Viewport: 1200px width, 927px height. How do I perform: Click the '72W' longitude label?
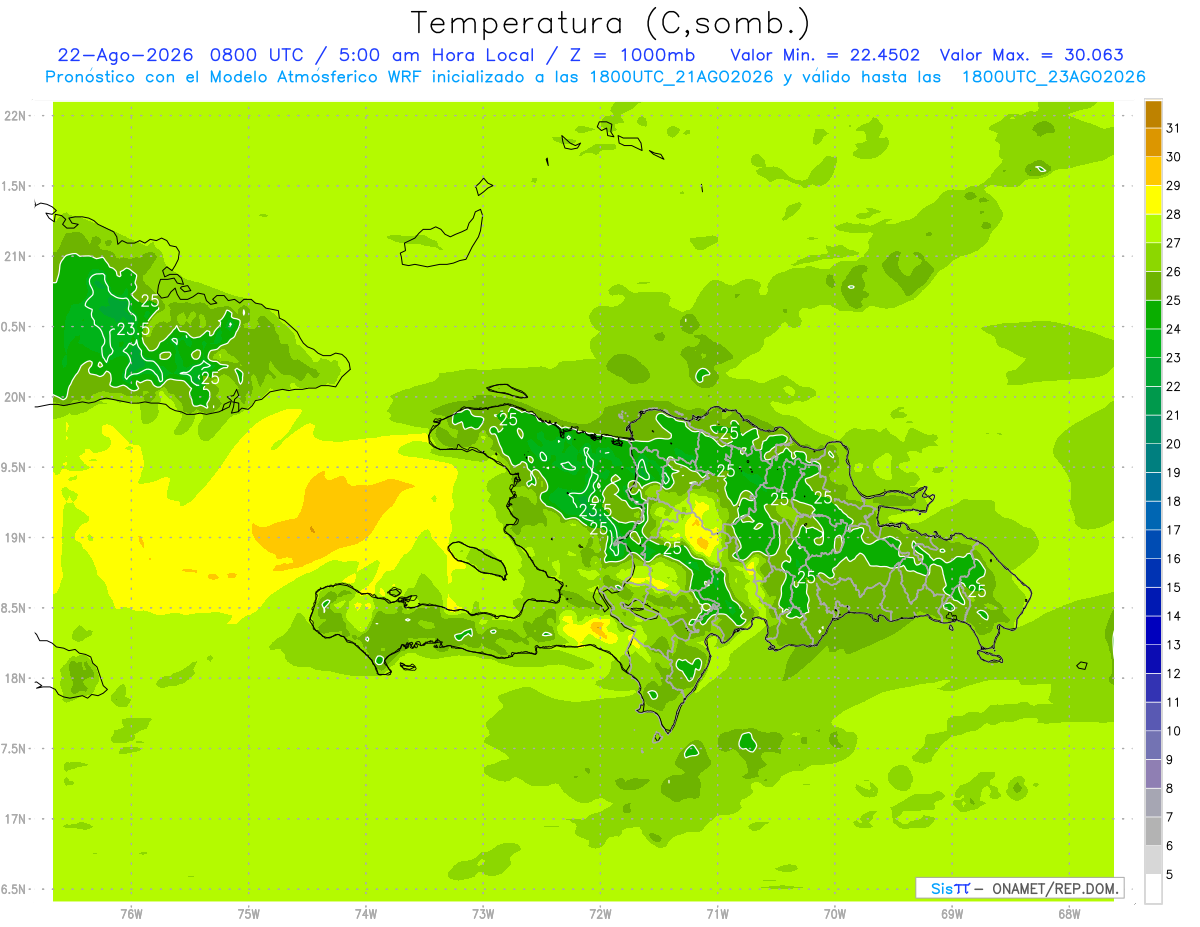[x=600, y=914]
